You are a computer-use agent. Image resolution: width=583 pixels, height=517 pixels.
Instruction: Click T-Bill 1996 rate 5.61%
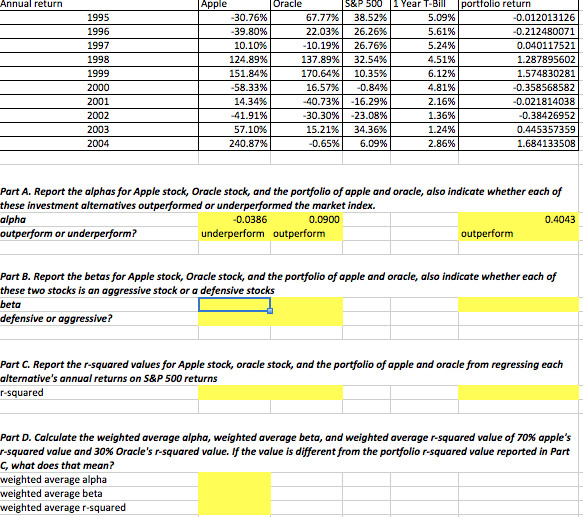click(424, 32)
